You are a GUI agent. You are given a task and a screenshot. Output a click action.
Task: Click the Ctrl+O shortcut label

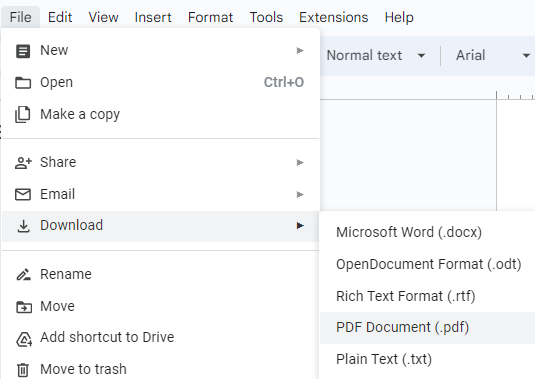(284, 82)
